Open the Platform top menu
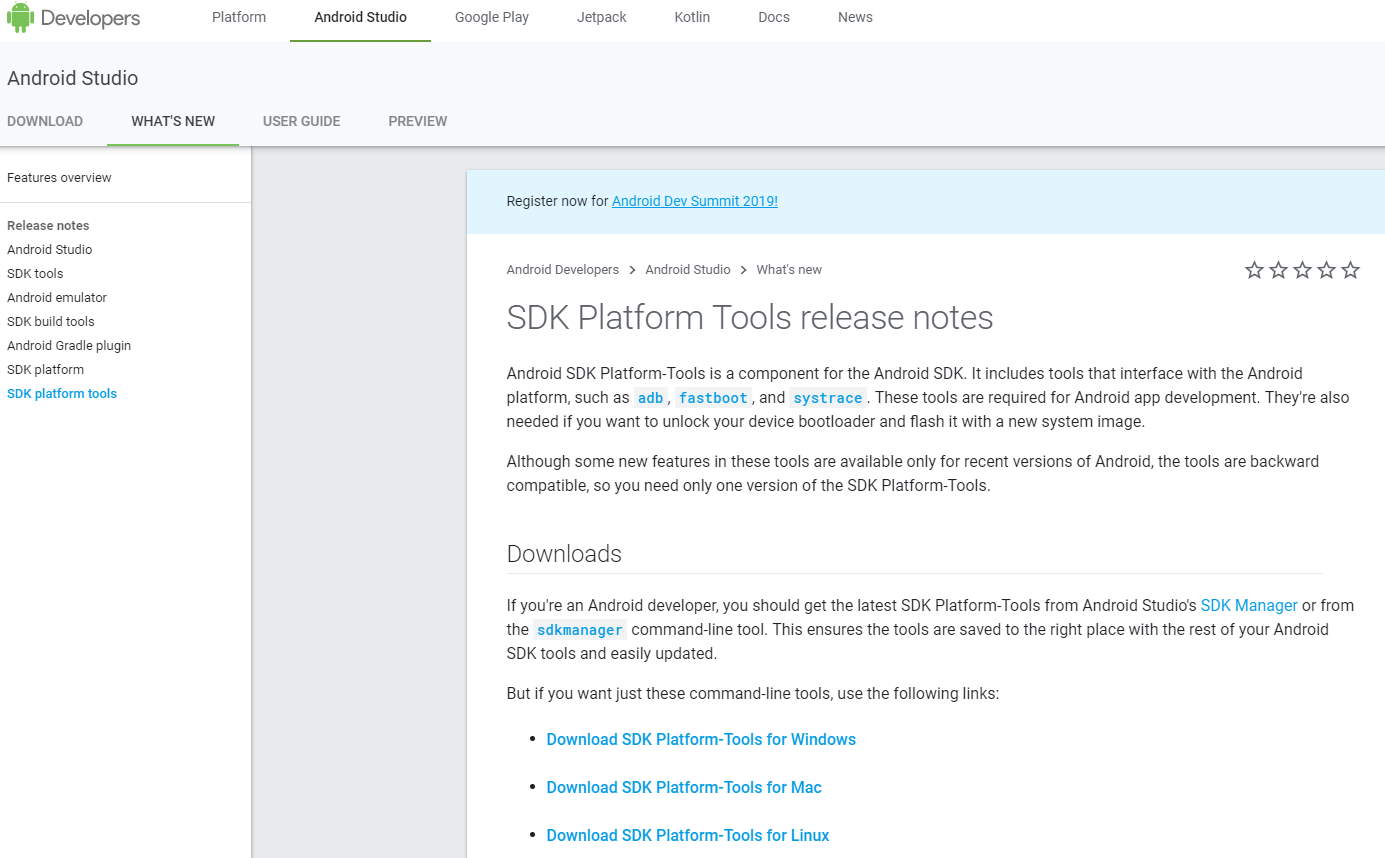1385x858 pixels. (x=239, y=17)
